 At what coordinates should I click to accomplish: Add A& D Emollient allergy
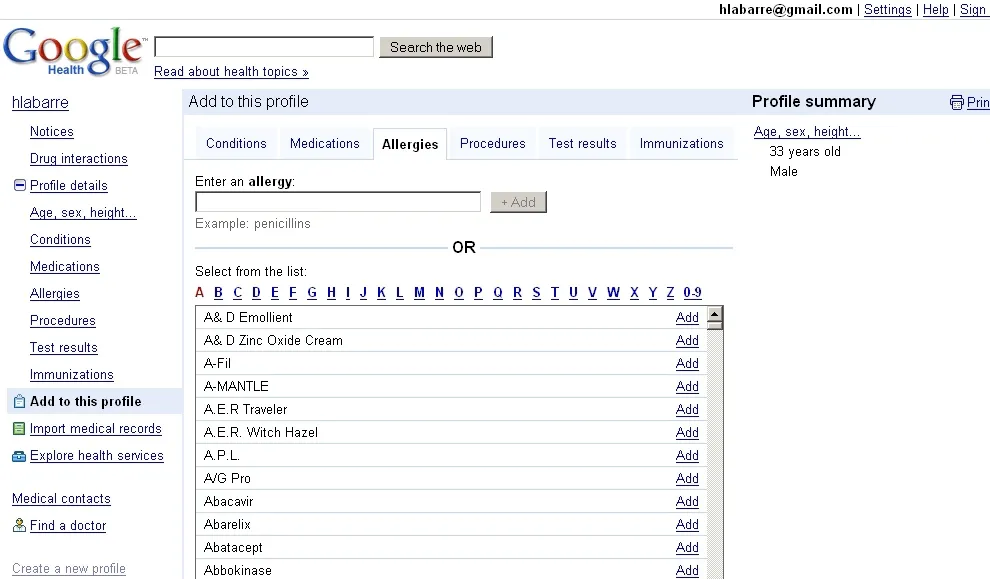pyautogui.click(x=687, y=318)
